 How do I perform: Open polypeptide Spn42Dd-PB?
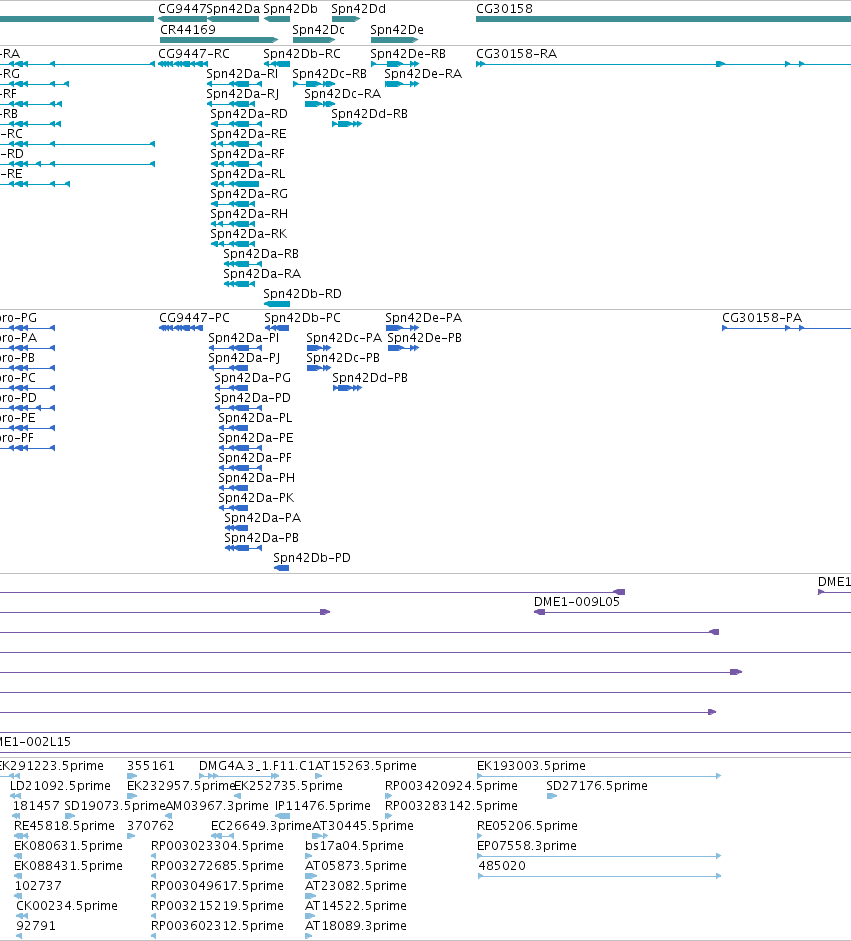347,388
